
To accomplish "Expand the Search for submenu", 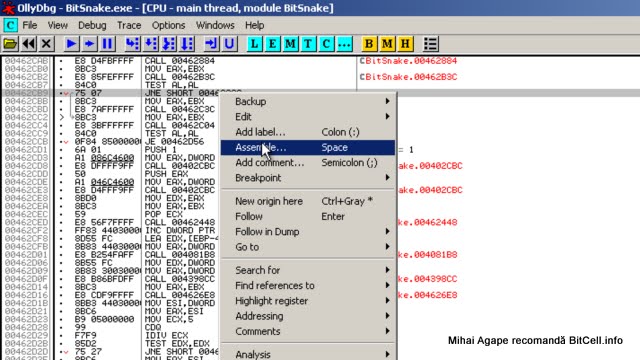I will pyautogui.click(x=308, y=270).
